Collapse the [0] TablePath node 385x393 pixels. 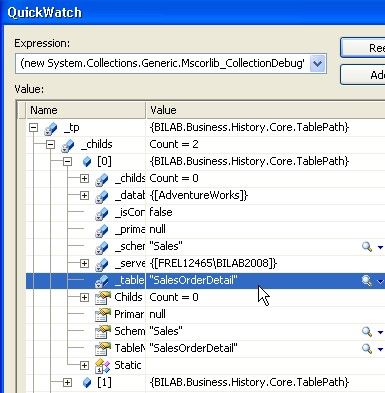click(x=67, y=161)
